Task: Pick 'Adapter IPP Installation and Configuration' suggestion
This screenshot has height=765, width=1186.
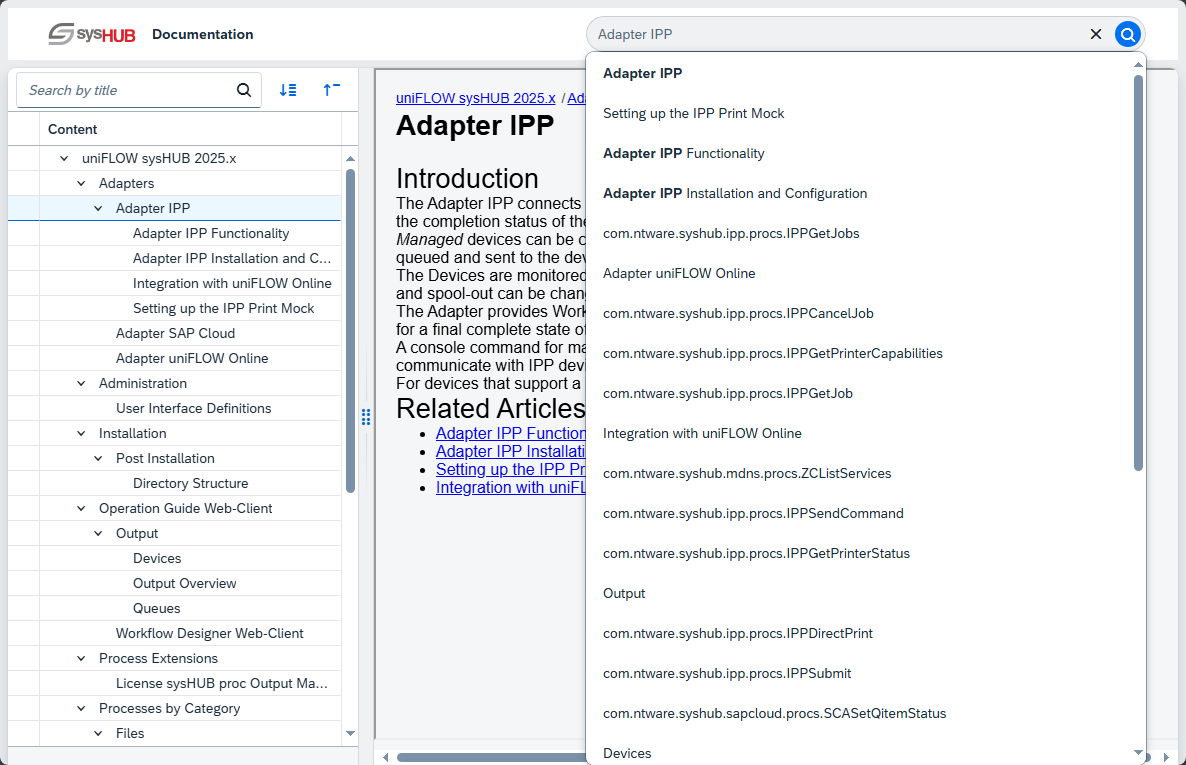Action: coord(860,194)
